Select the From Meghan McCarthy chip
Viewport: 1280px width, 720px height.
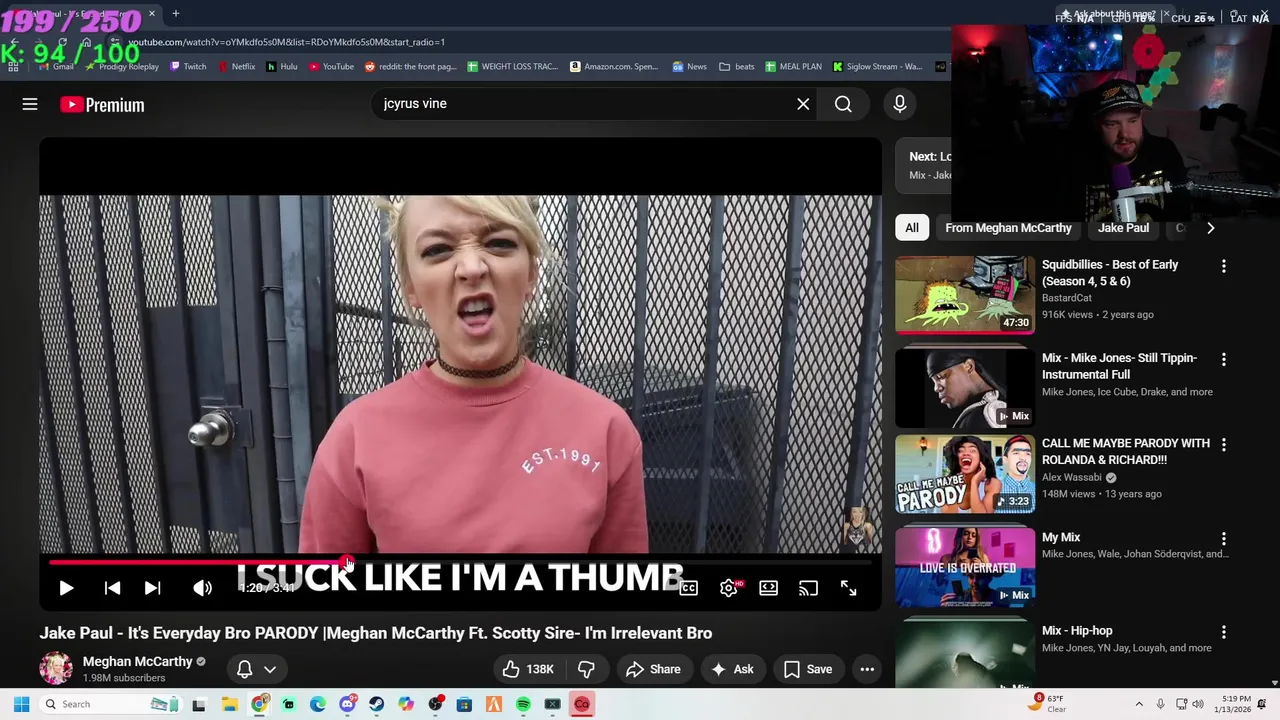pyautogui.click(x=1008, y=228)
